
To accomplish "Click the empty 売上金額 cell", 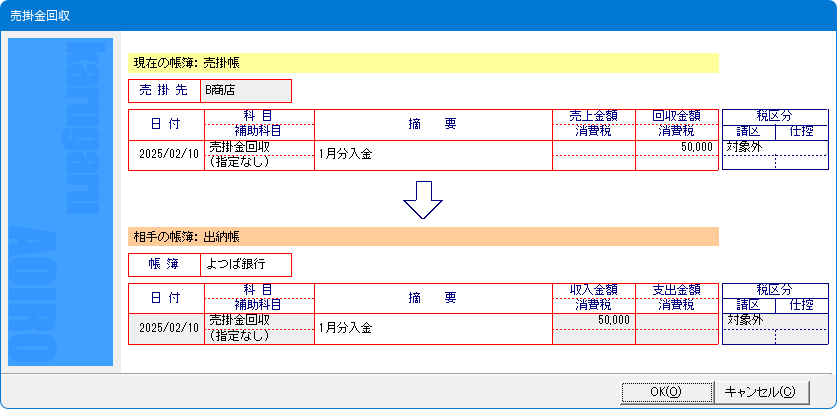I will coord(593,147).
